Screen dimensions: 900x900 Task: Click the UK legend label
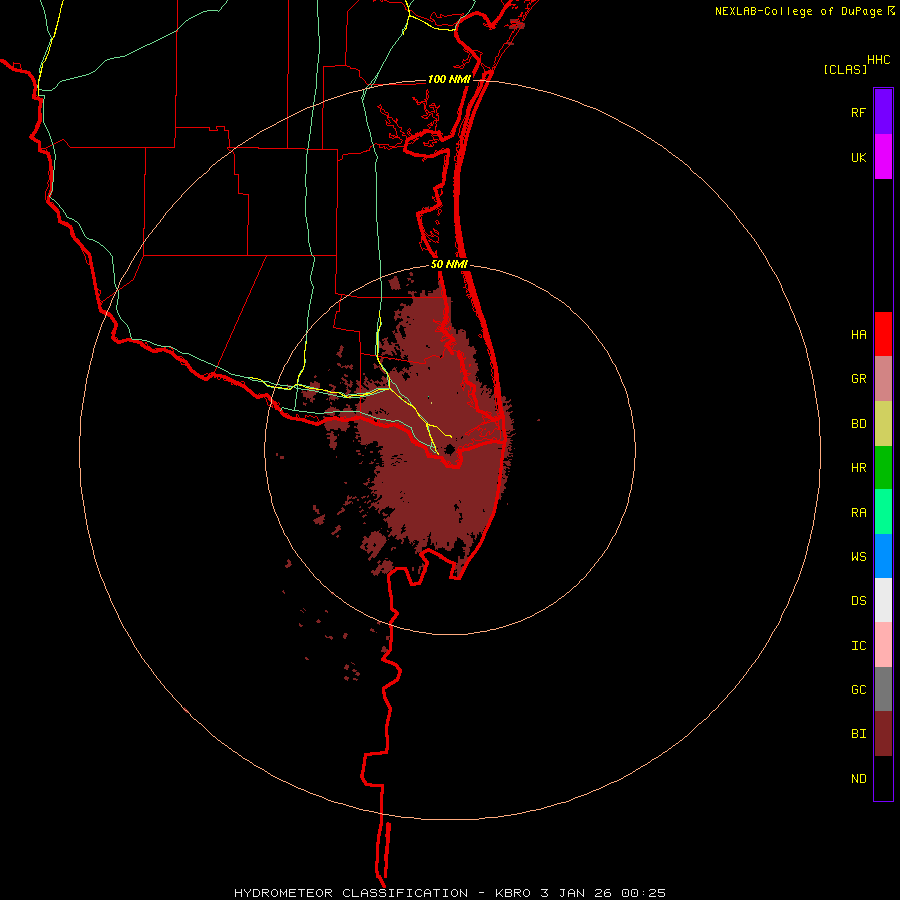[x=858, y=158]
